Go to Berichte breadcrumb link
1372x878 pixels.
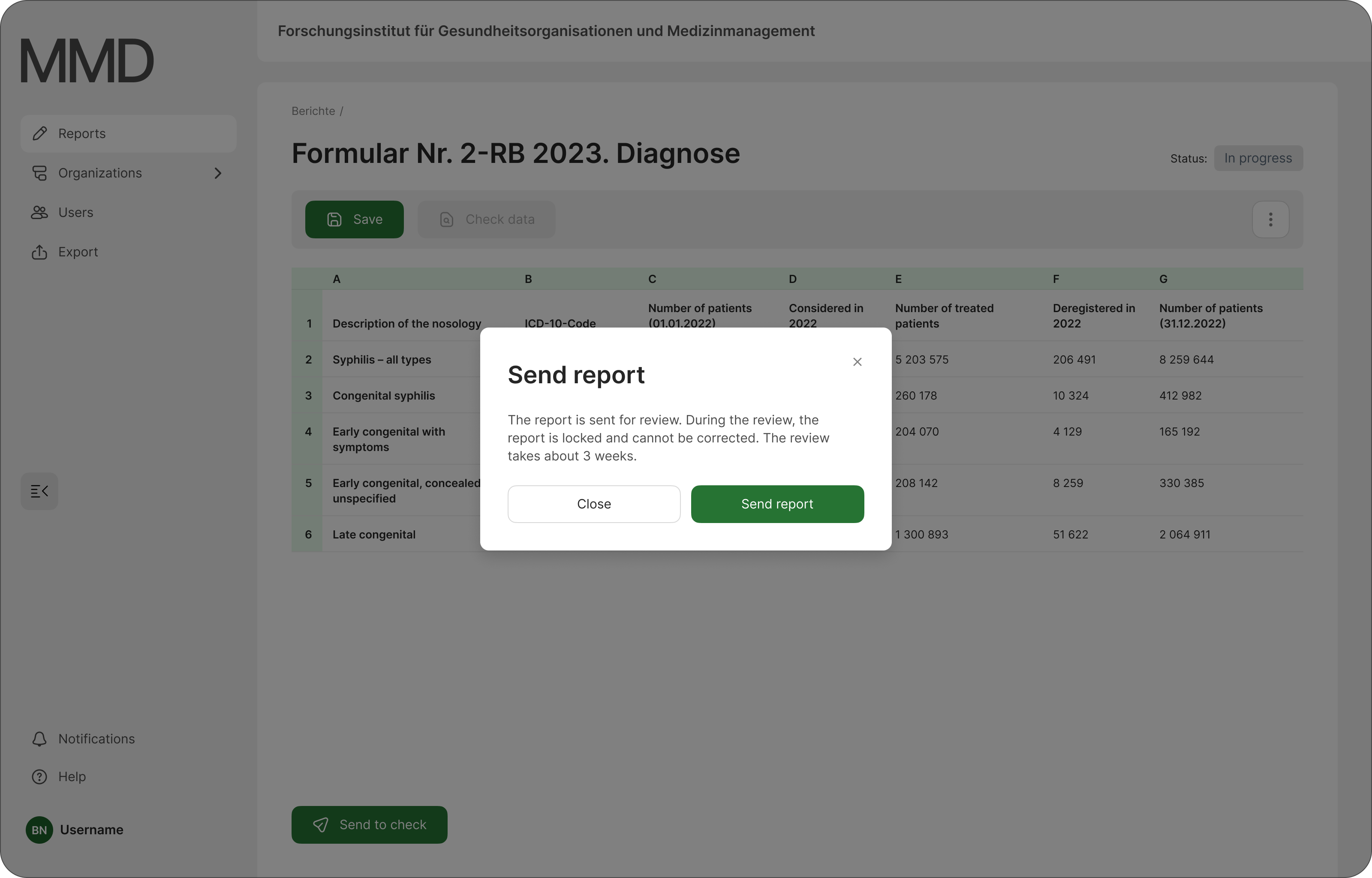[313, 111]
